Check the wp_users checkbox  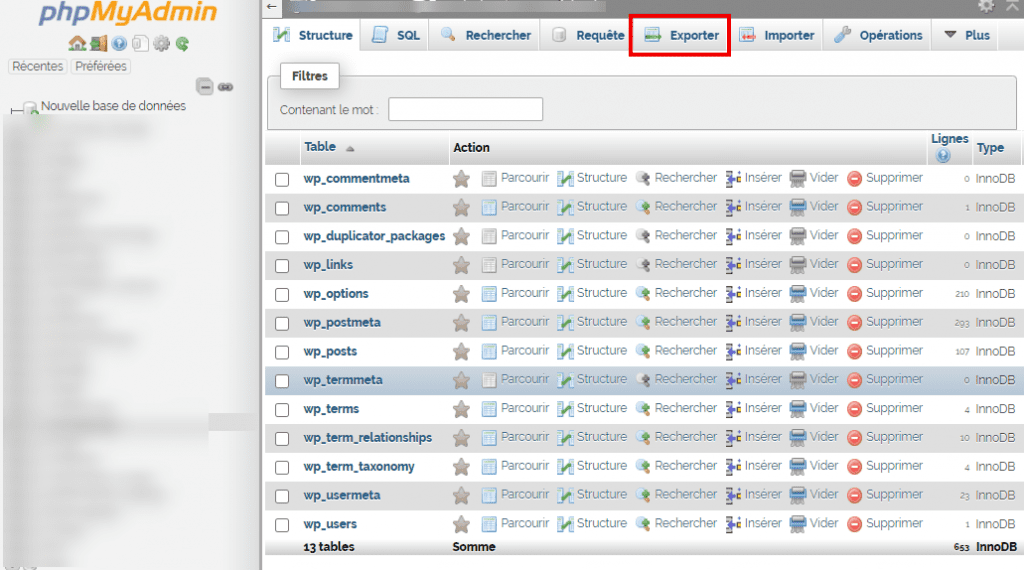[282, 525]
